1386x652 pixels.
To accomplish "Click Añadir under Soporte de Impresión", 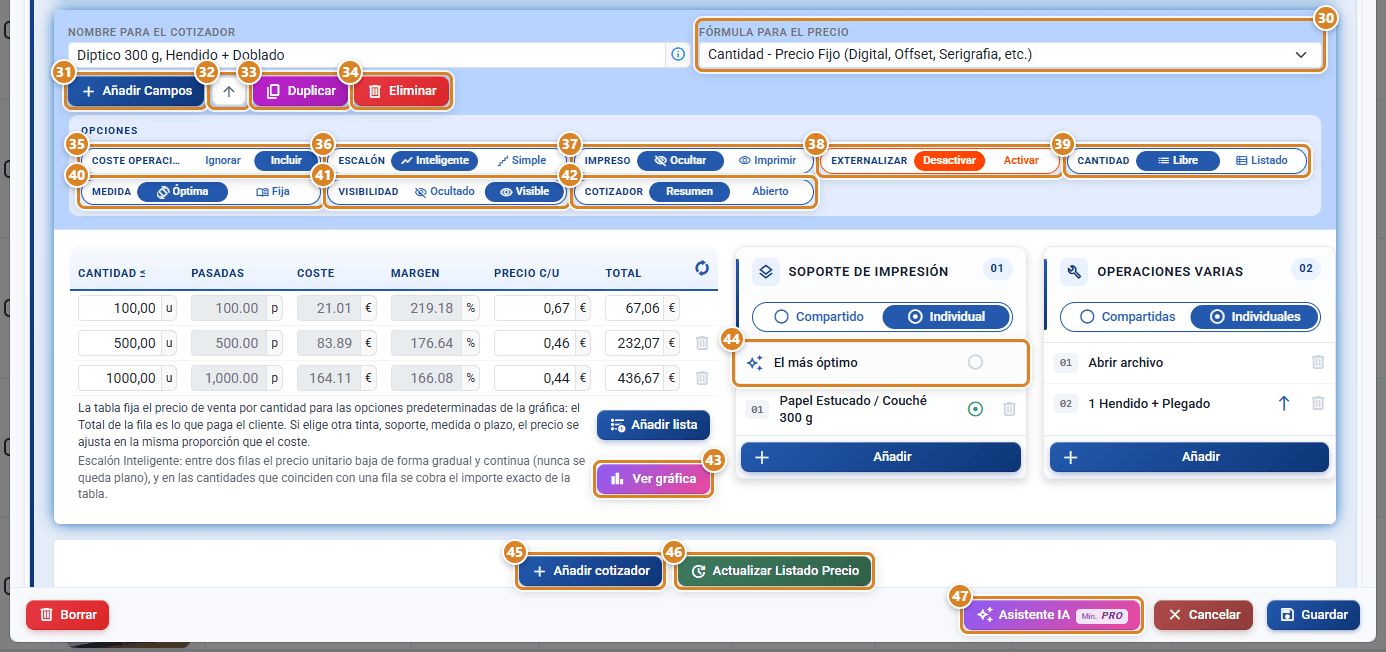I will click(x=881, y=457).
